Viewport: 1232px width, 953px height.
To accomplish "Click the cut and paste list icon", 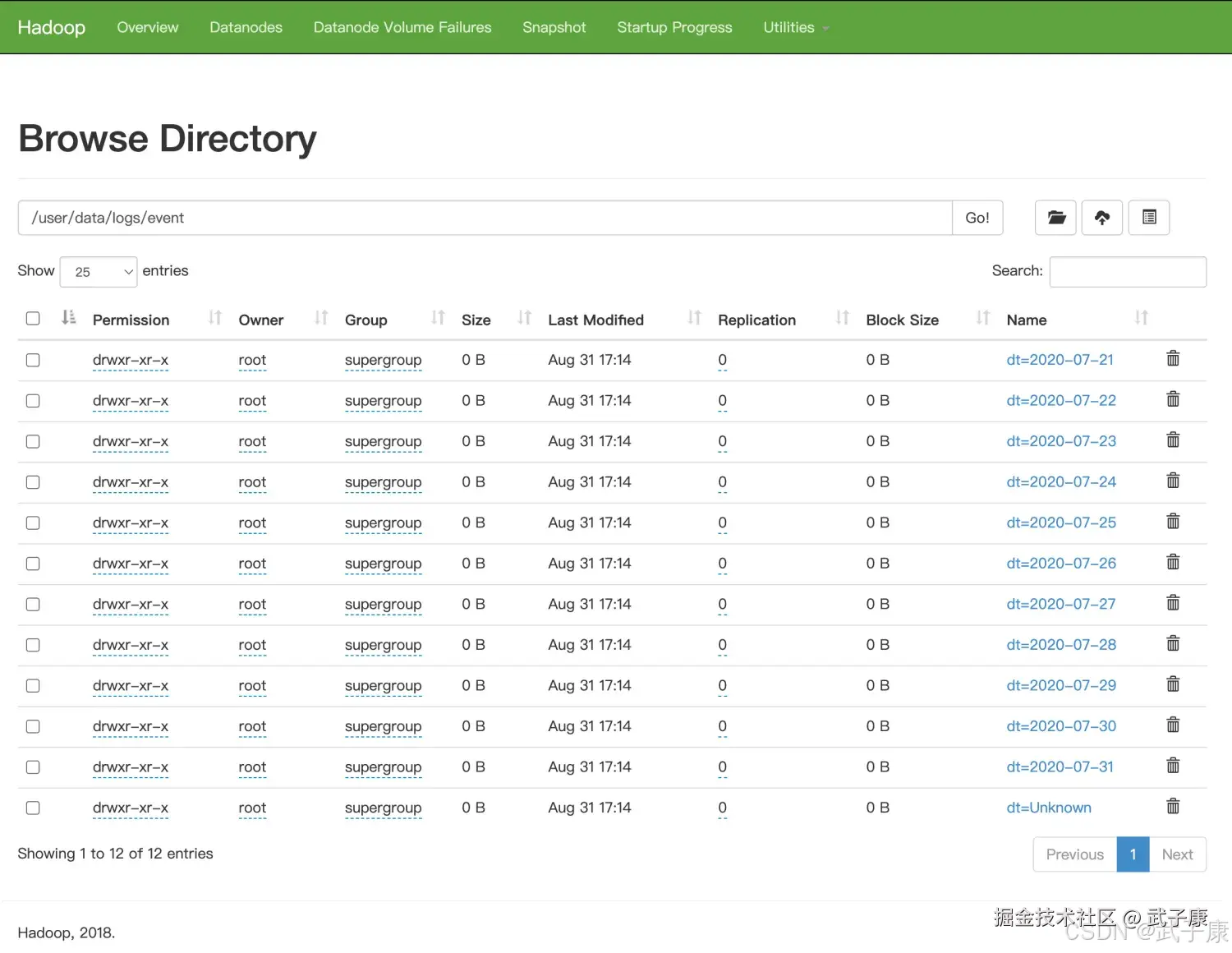I will [1148, 218].
